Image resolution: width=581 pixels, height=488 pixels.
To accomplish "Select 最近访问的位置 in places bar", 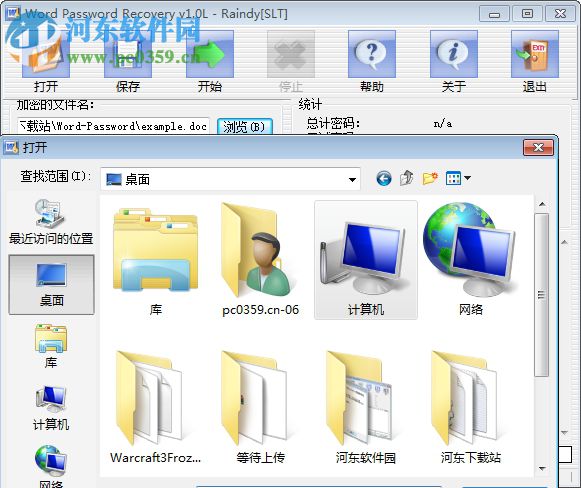I will pyautogui.click(x=51, y=222).
